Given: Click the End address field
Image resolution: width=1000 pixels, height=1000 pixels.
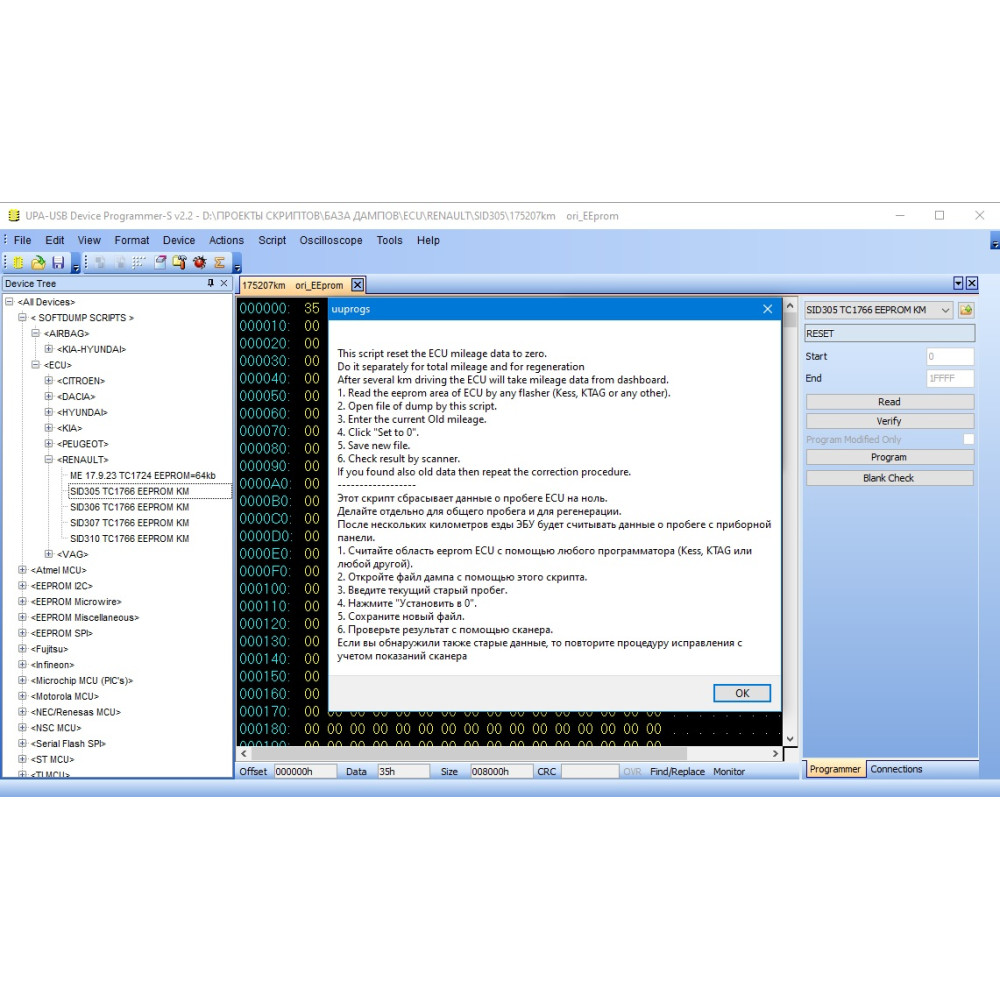Looking at the screenshot, I should pos(950,378).
